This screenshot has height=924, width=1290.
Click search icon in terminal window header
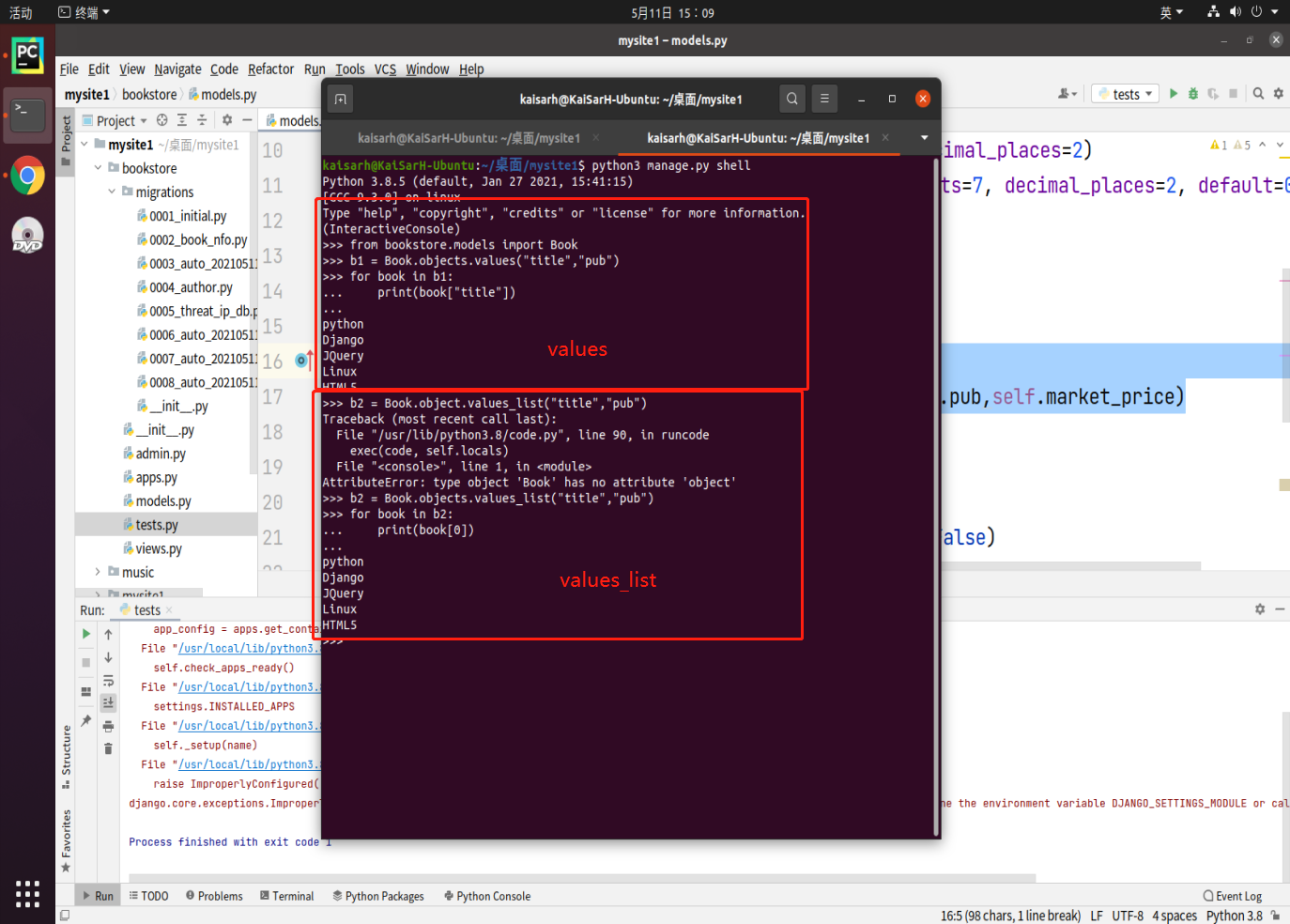[x=792, y=99]
